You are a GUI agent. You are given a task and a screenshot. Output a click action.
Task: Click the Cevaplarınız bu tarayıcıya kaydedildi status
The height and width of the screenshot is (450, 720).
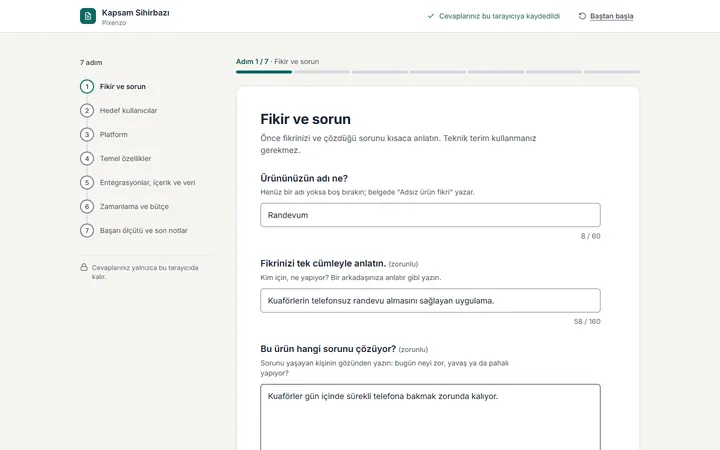point(499,16)
